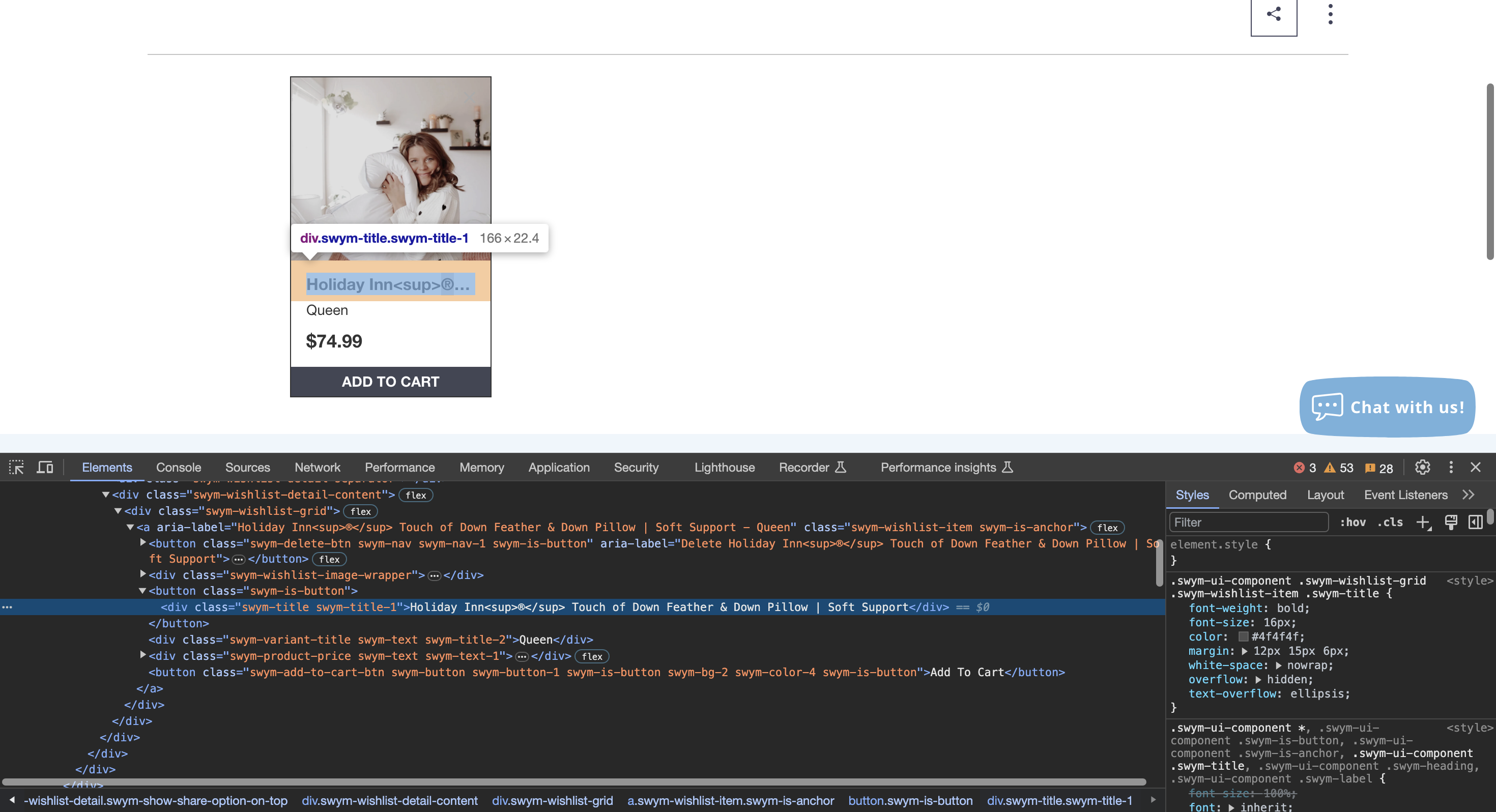
Task: Toggle the rendering emulation paintbrush icon
Action: tap(1451, 522)
